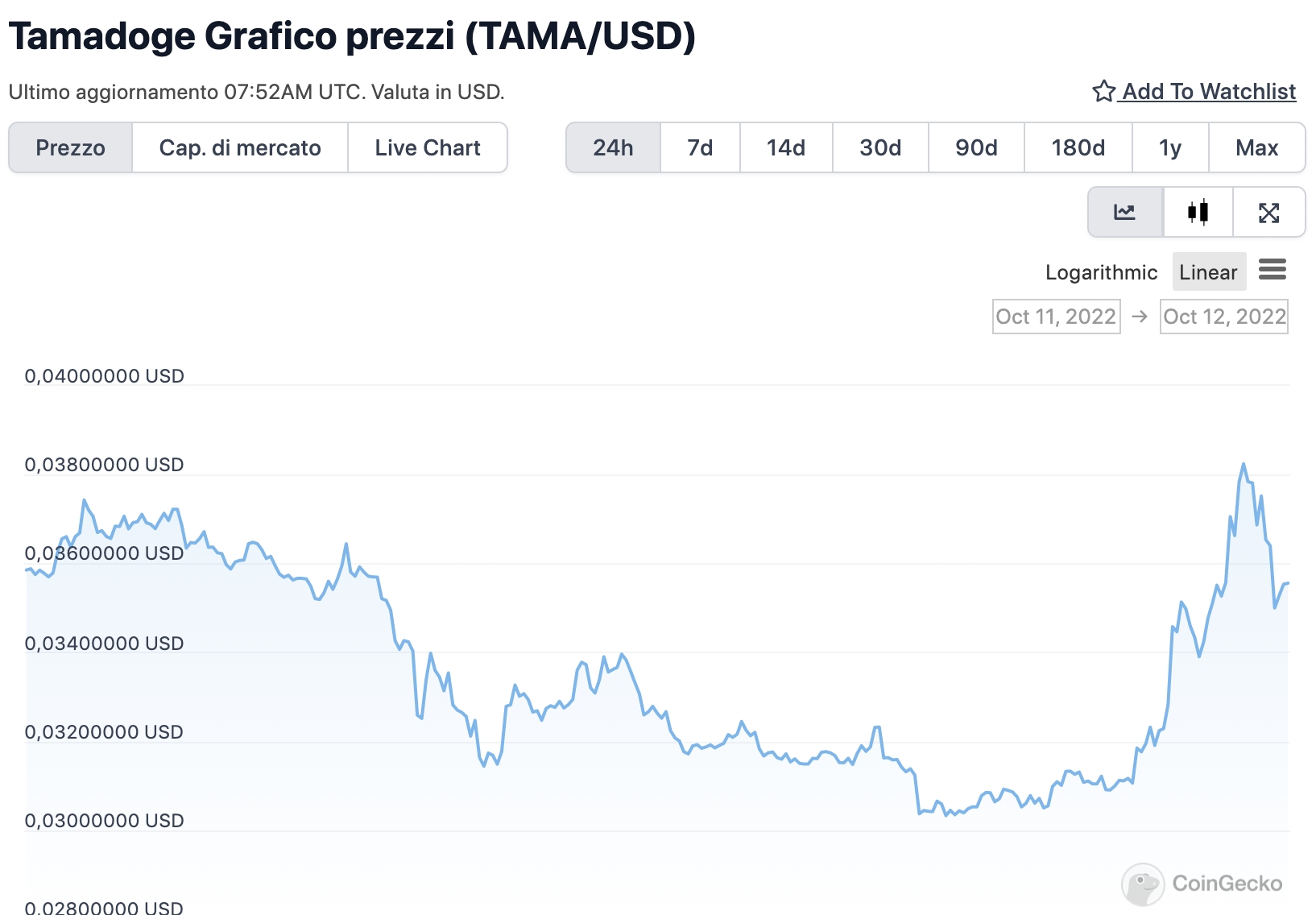Open the Oct 11, 2022 start date field
The height and width of the screenshot is (915, 1316).
[1057, 317]
